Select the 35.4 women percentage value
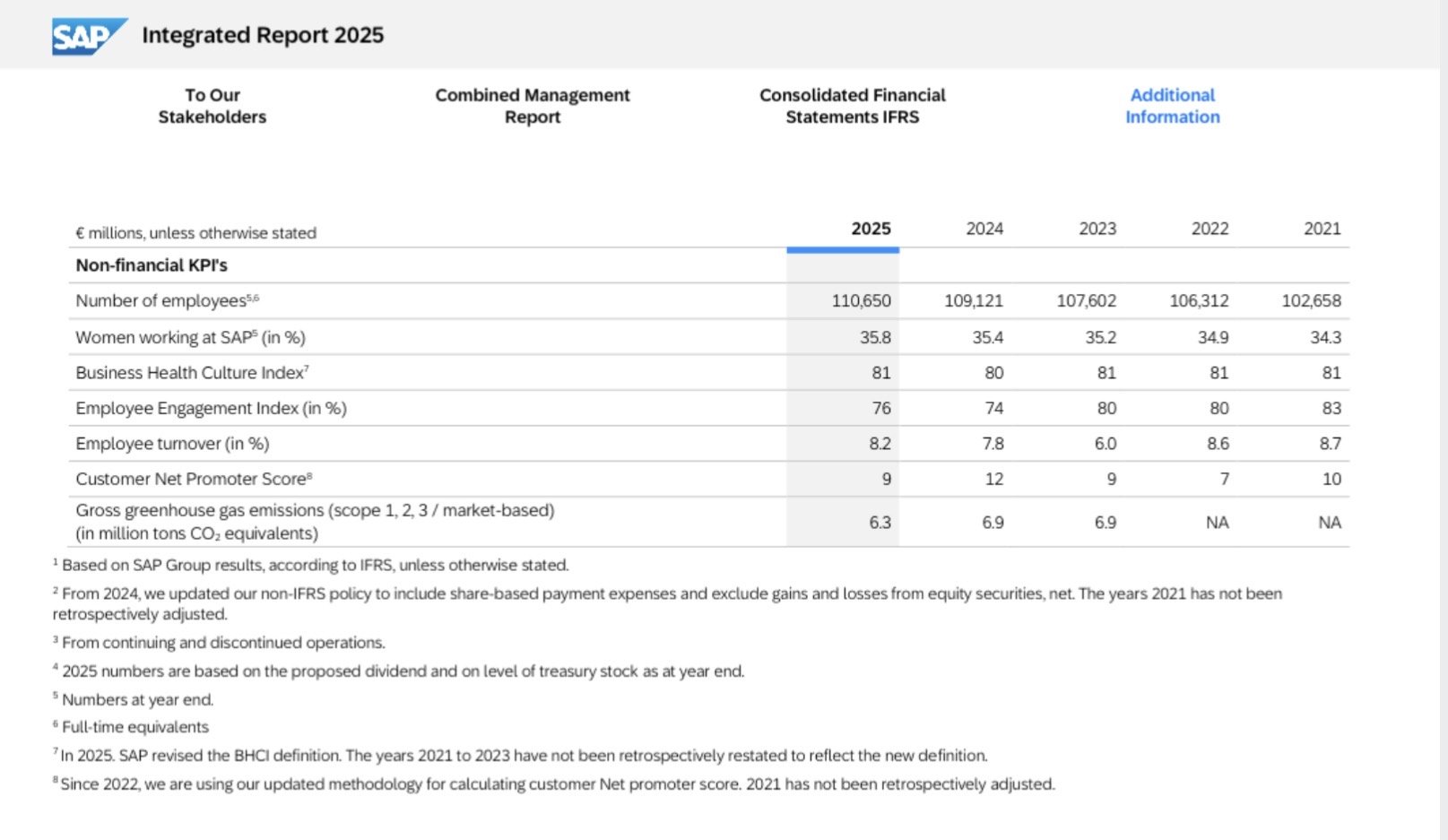This screenshot has width=1448, height=840. [x=988, y=337]
